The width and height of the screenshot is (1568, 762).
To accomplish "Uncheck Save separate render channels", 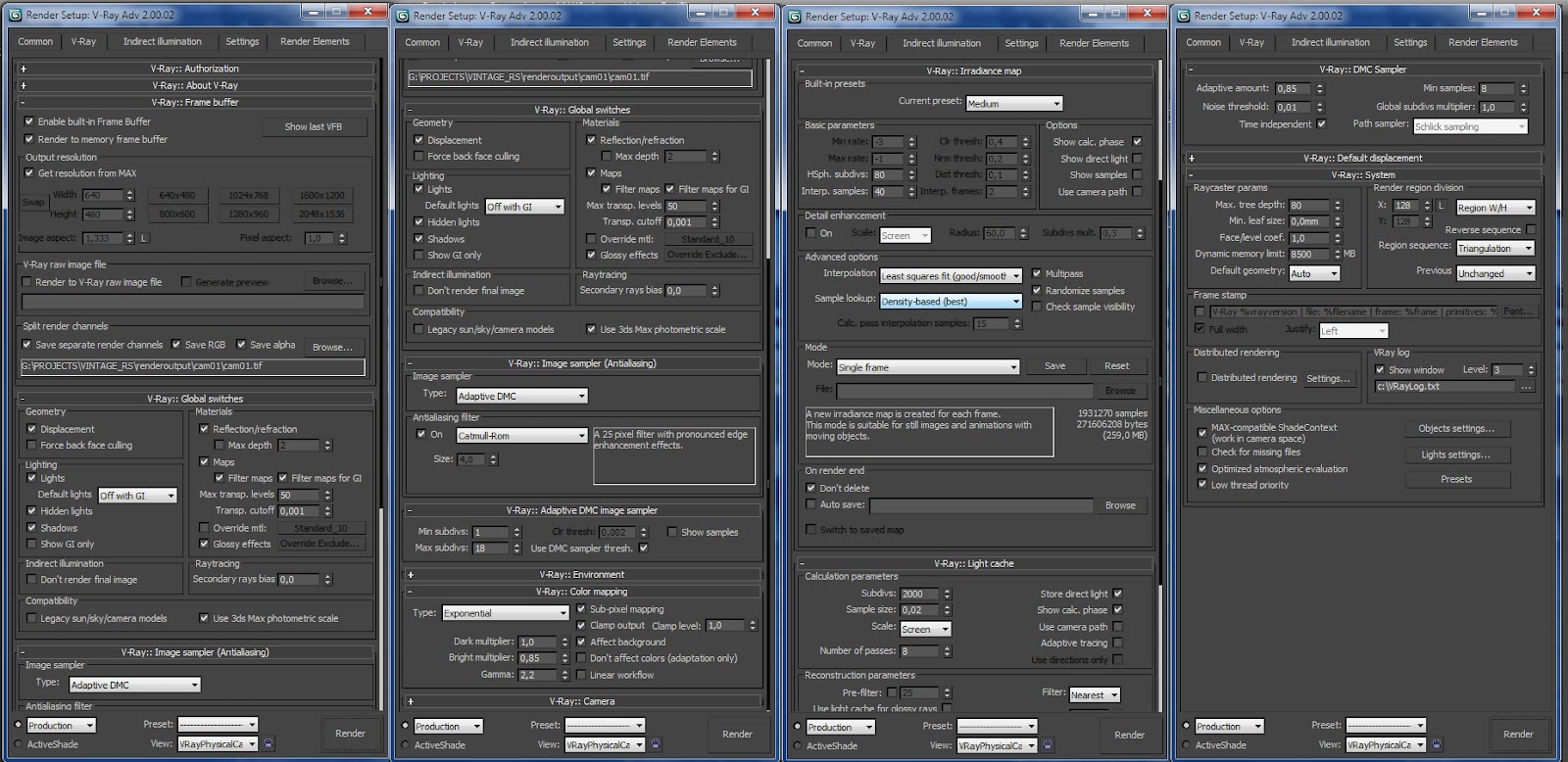I will [x=26, y=345].
